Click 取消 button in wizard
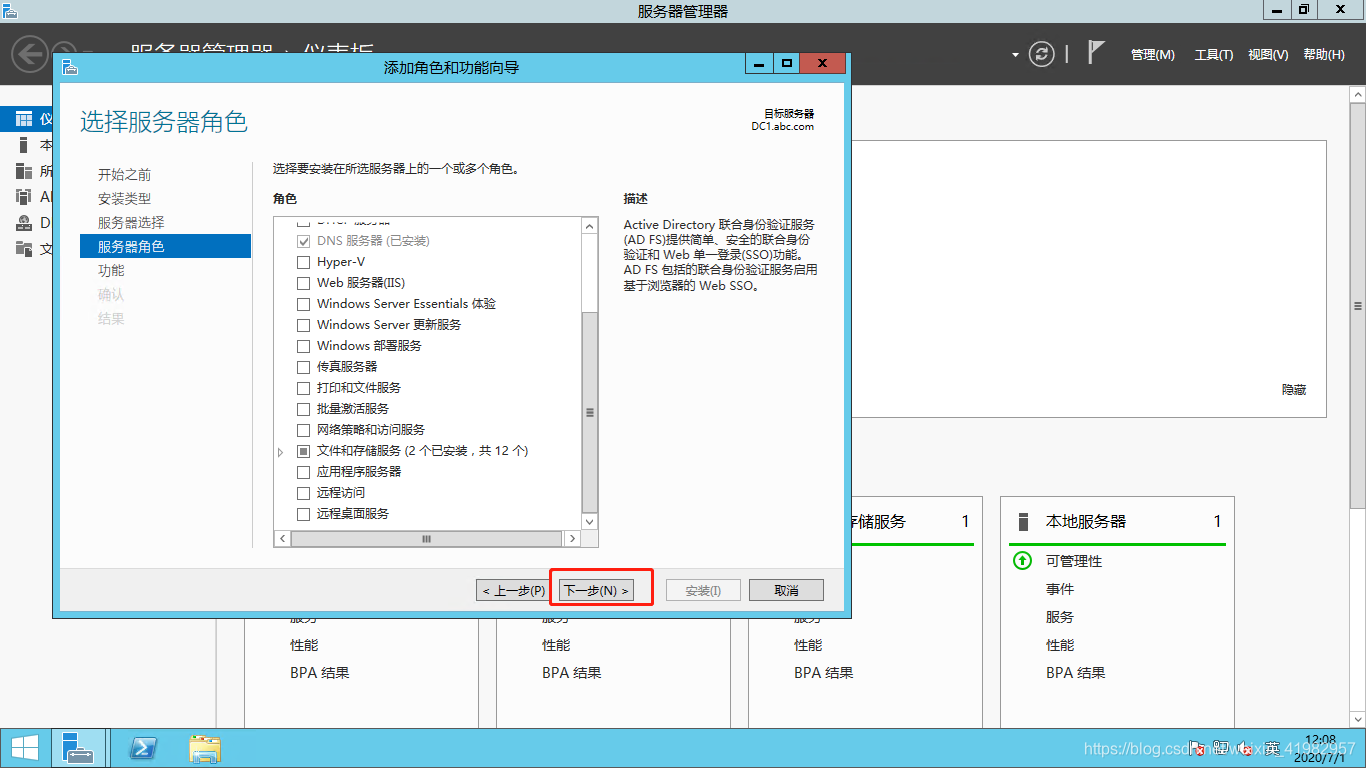This screenshot has height=768, width=1366. click(x=786, y=590)
